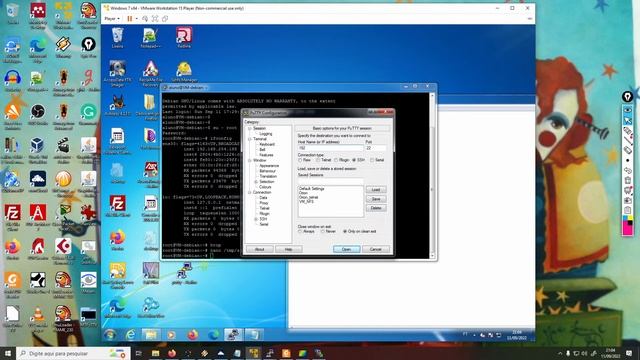
Task: Select Raw connection type radio button
Action: pos(300,160)
